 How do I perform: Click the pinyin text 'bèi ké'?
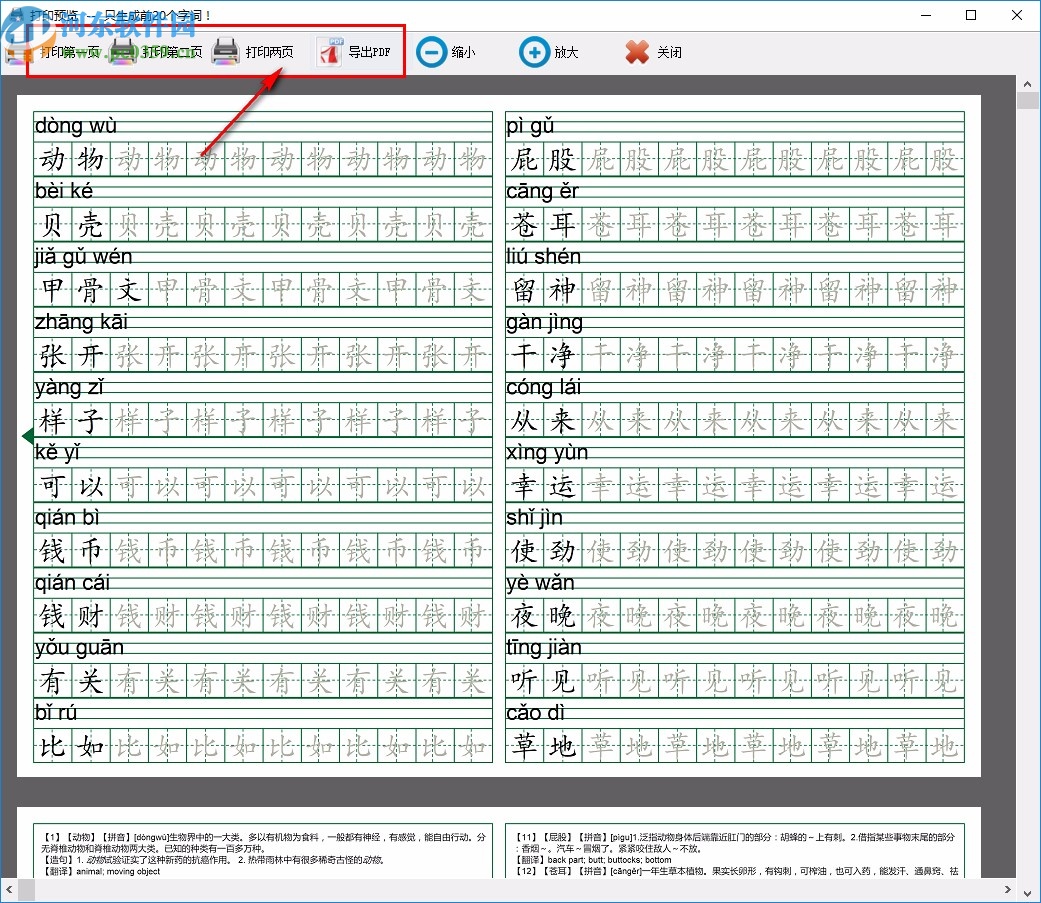pyautogui.click(x=64, y=191)
